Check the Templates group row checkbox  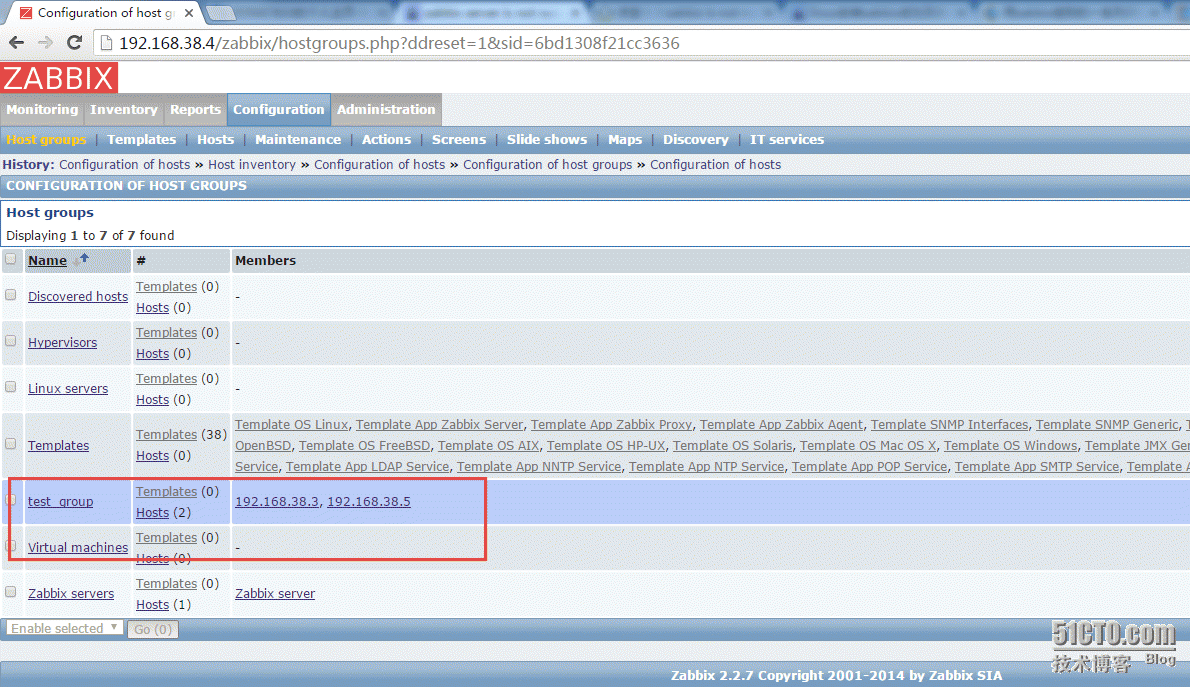(x=11, y=443)
